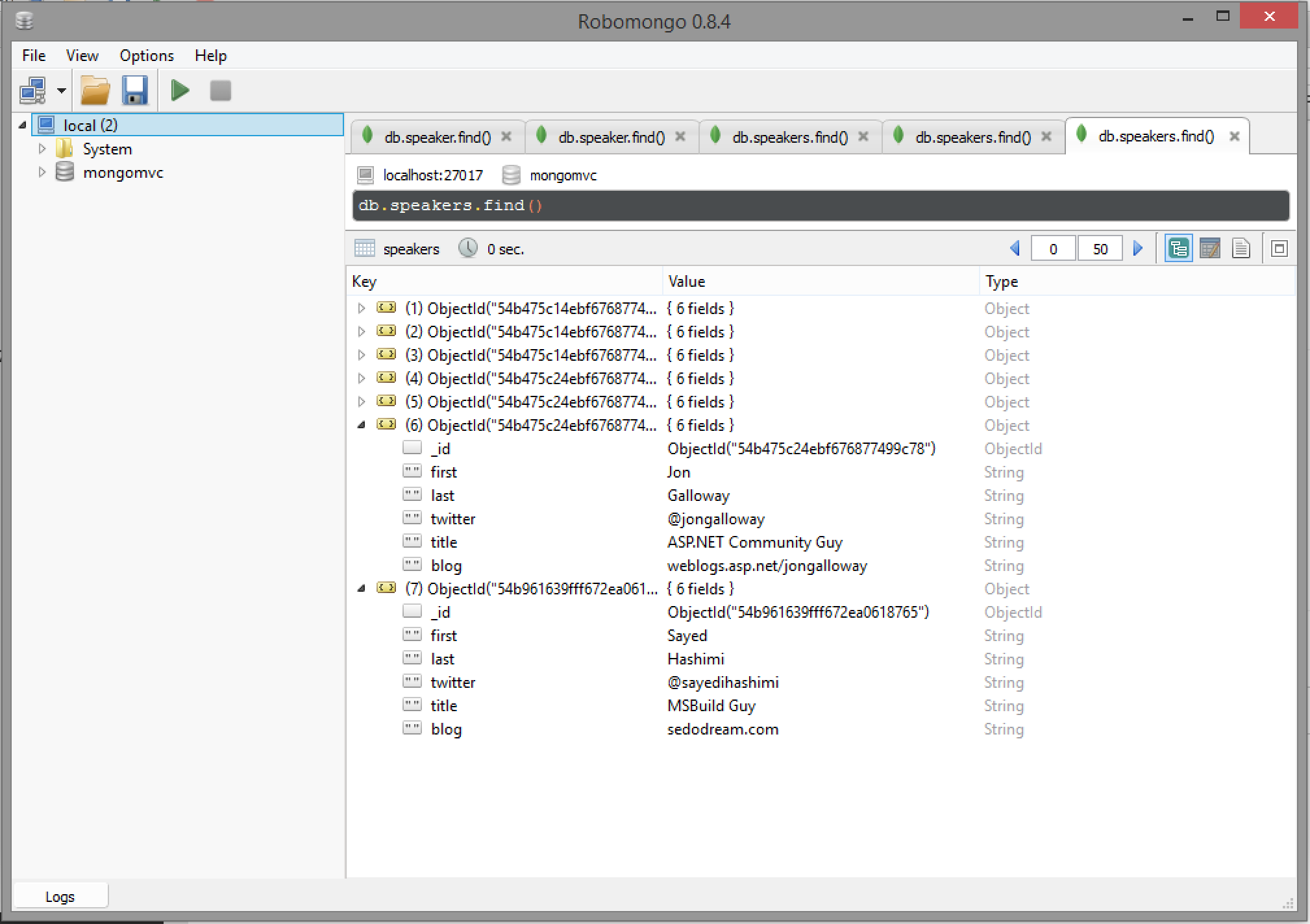This screenshot has width=1310, height=924.
Task: Open the Options menu
Action: pyautogui.click(x=147, y=56)
